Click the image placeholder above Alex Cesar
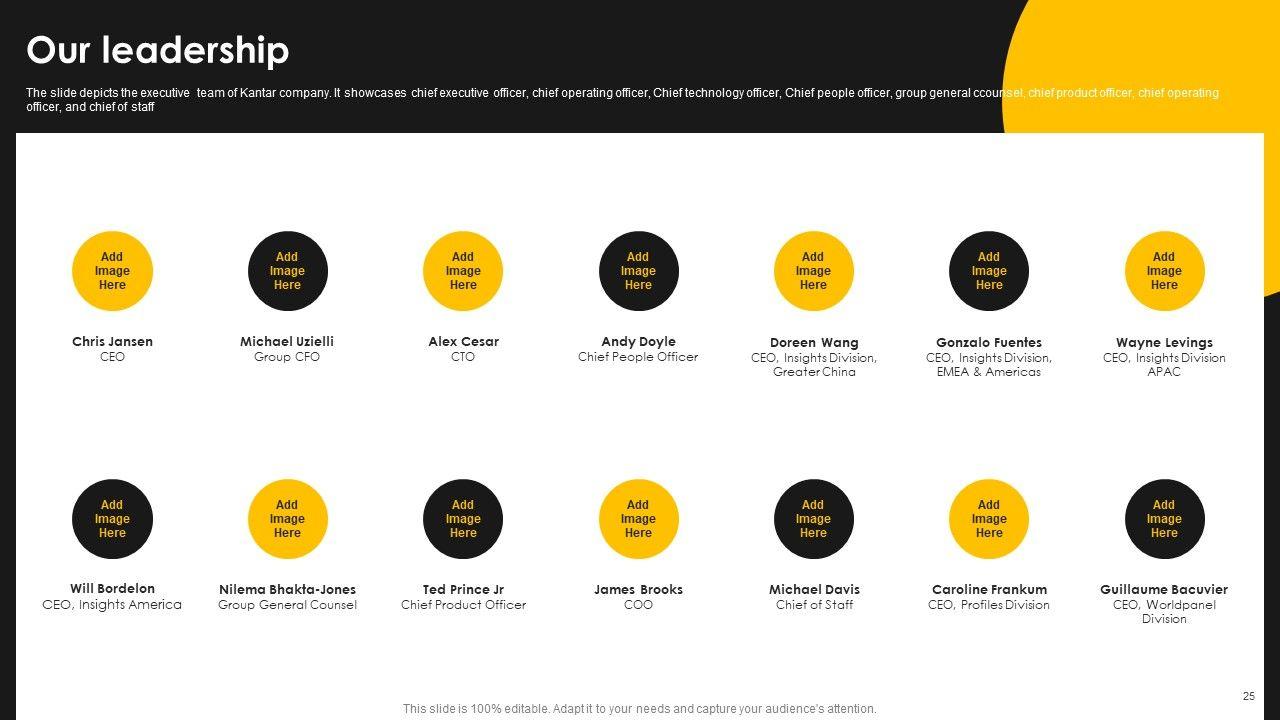This screenshot has height=720, width=1280. pos(463,271)
